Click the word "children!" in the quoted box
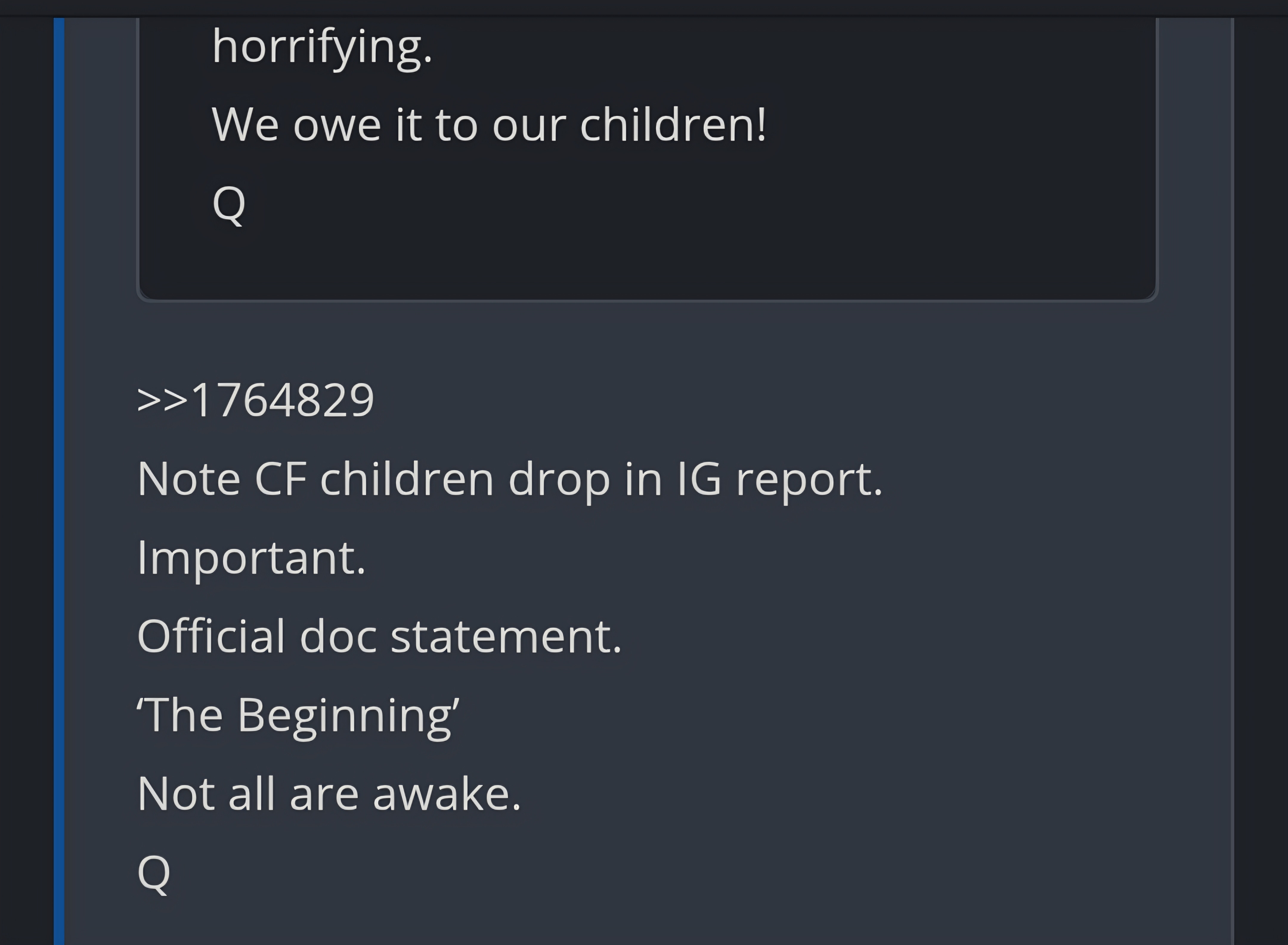This screenshot has width=1288, height=945. click(673, 125)
